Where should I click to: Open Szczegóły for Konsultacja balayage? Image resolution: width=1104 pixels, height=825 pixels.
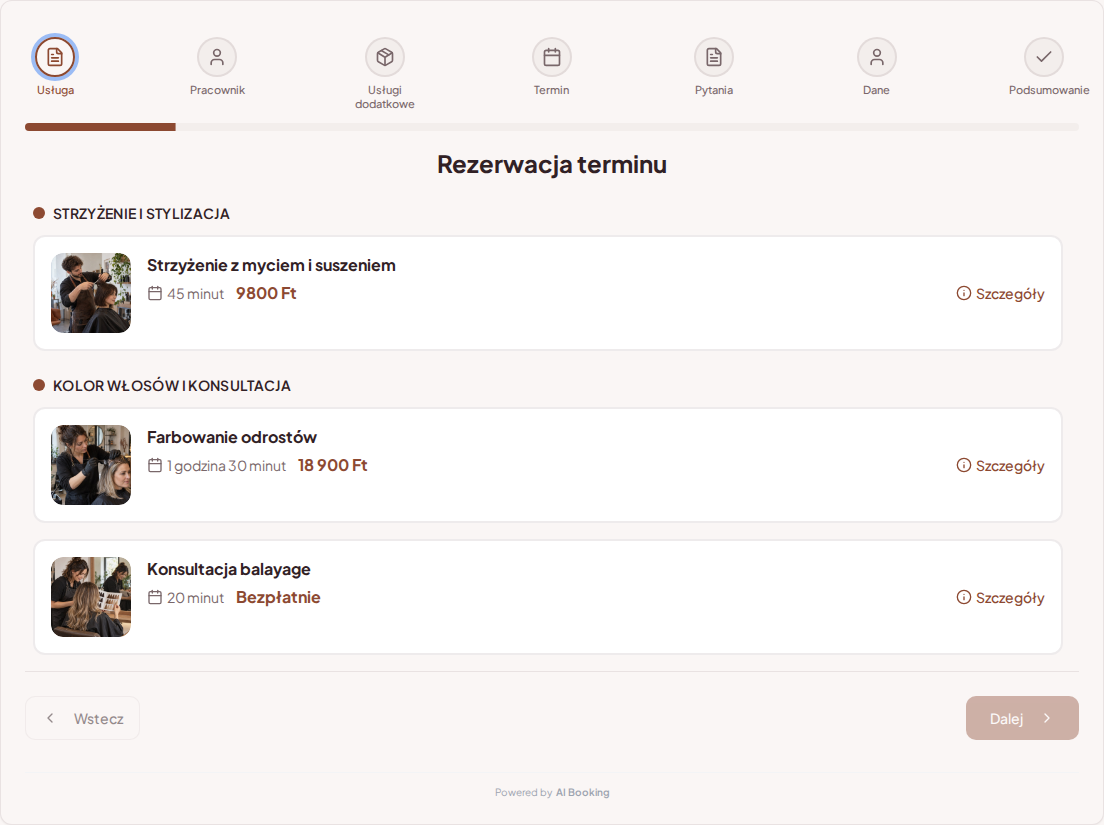pos(1000,598)
